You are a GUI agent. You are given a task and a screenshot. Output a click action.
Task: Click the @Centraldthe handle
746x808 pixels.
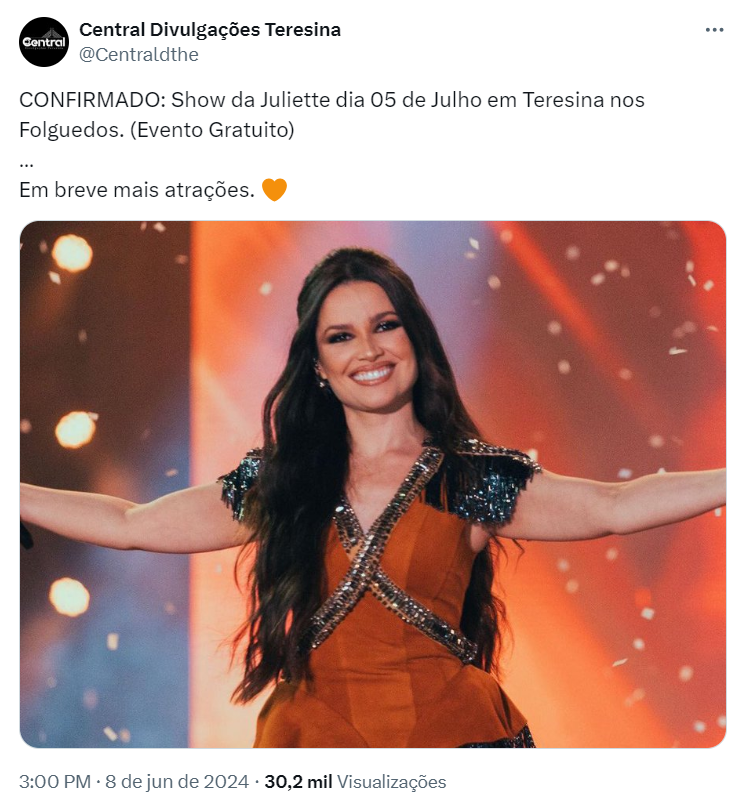[139, 55]
